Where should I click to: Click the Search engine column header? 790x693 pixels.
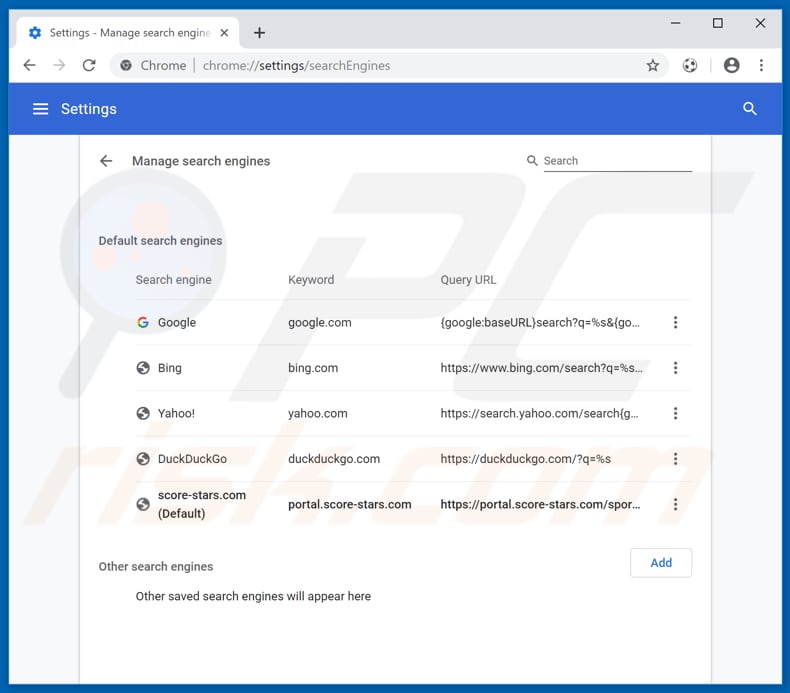173,280
